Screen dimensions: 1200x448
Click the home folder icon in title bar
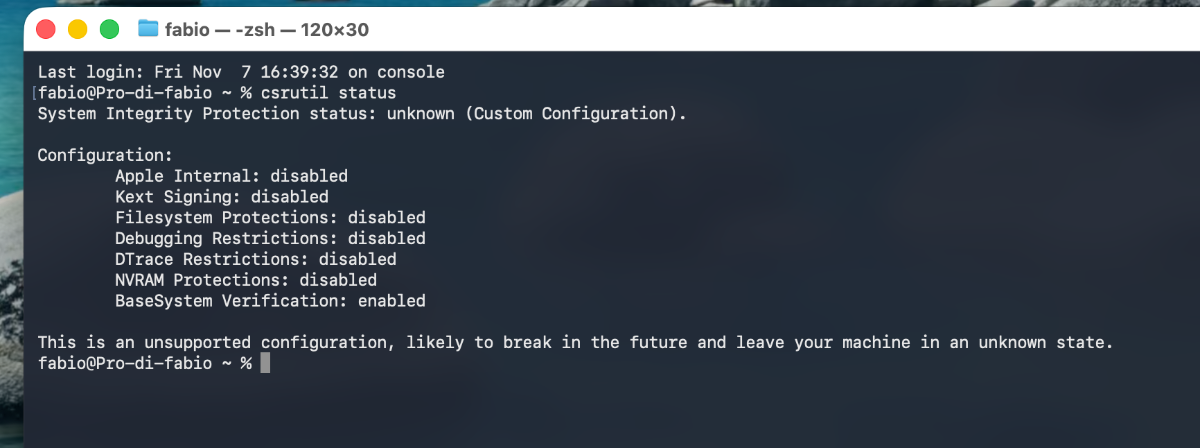[x=148, y=29]
